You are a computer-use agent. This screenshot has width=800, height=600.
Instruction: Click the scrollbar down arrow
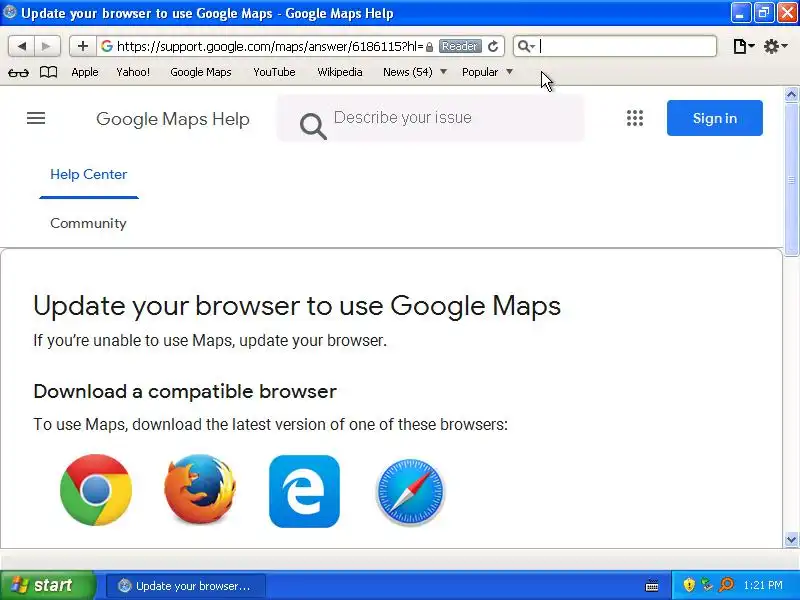791,539
